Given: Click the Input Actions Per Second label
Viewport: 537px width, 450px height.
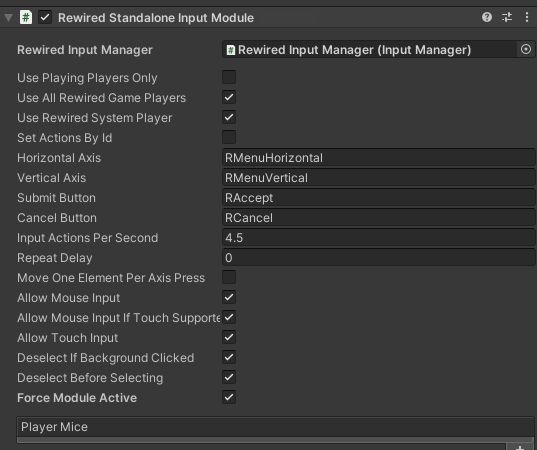Looking at the screenshot, I should pos(88,238).
